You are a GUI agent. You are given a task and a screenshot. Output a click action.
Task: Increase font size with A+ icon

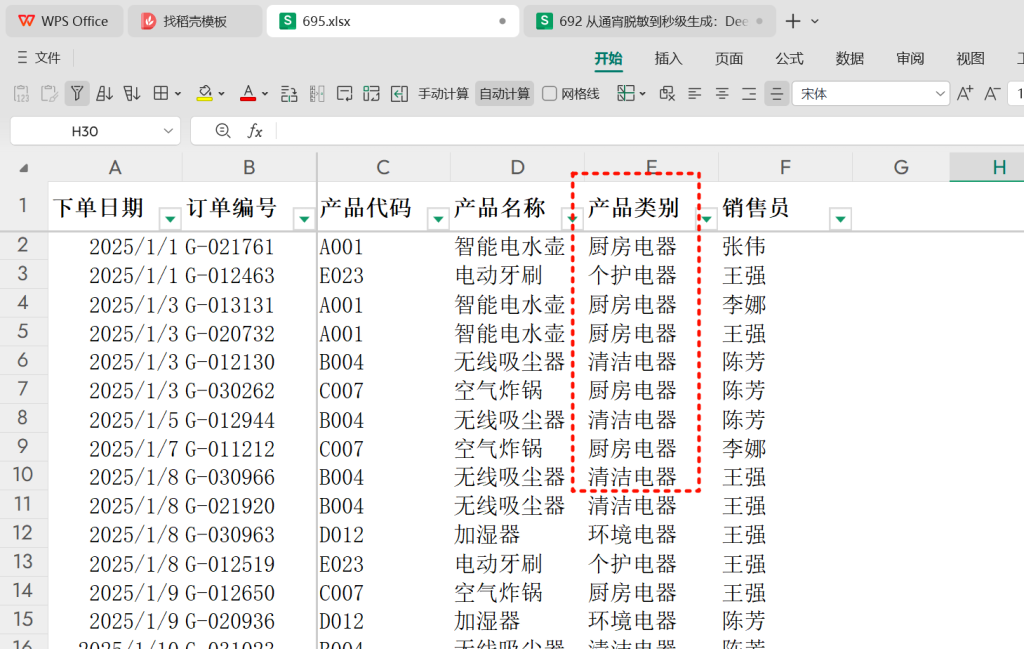point(965,94)
